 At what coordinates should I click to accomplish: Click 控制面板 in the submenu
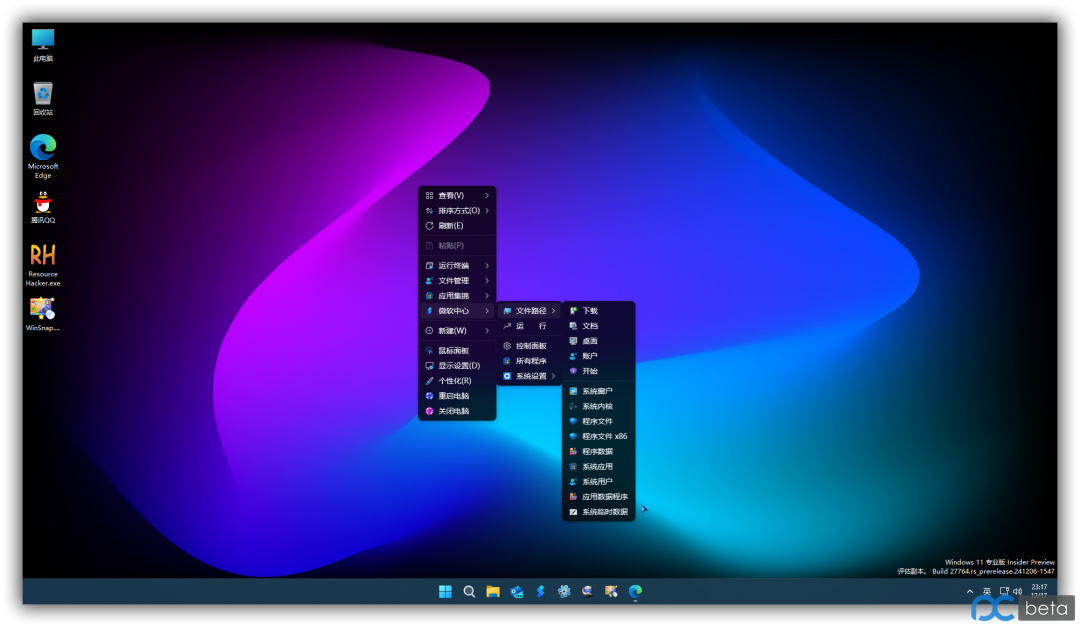point(531,346)
